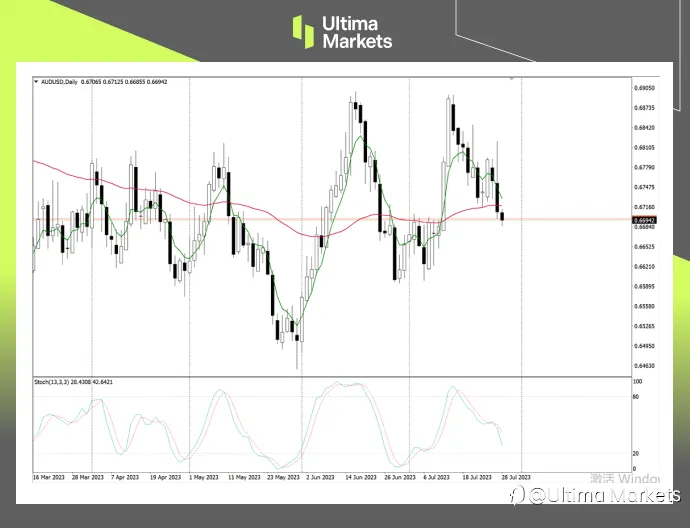This screenshot has height=528, width=690.
Task: Click the 0.67475 price axis label
Action: tap(644, 187)
